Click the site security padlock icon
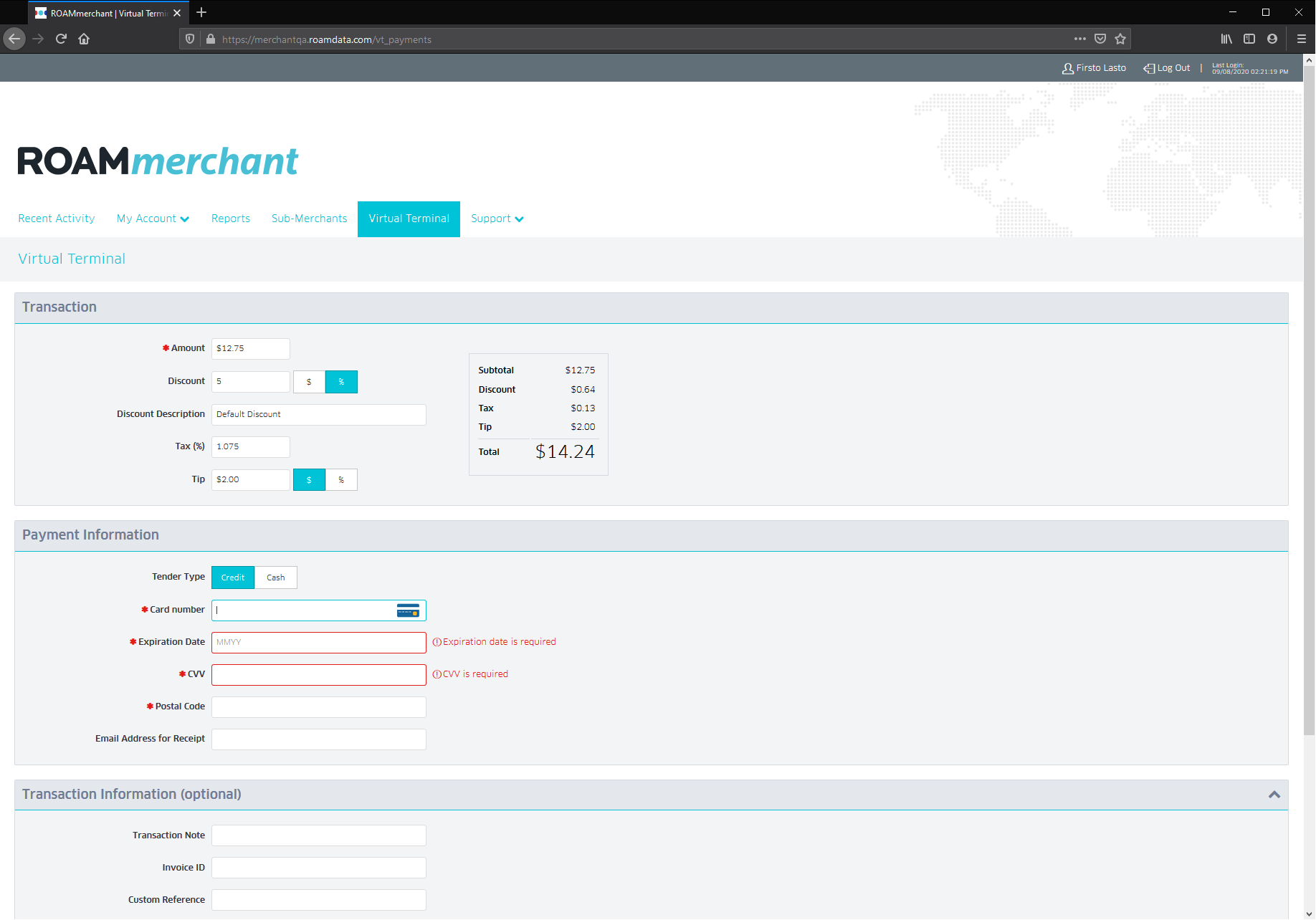The height and width of the screenshot is (920, 1316). (x=211, y=39)
